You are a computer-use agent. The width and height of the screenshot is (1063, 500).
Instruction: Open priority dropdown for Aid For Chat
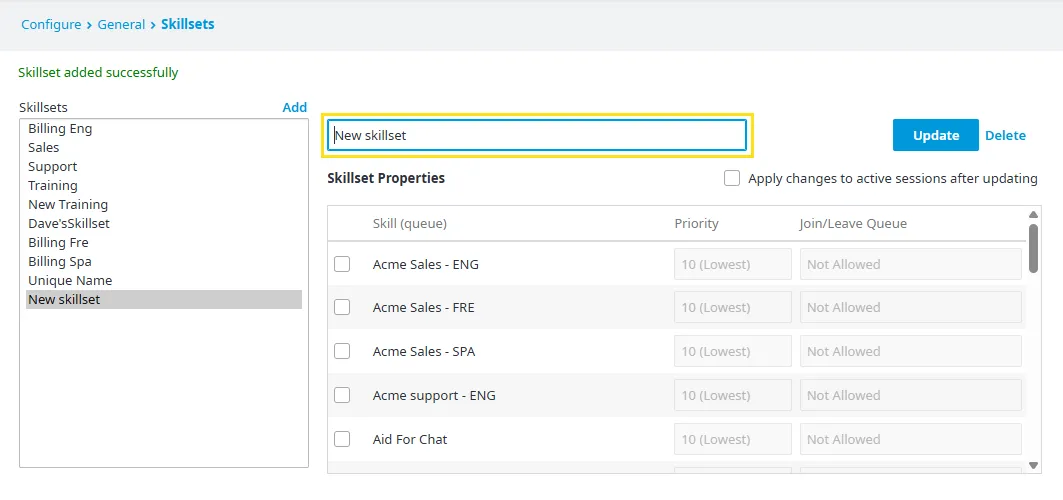pyautogui.click(x=733, y=440)
